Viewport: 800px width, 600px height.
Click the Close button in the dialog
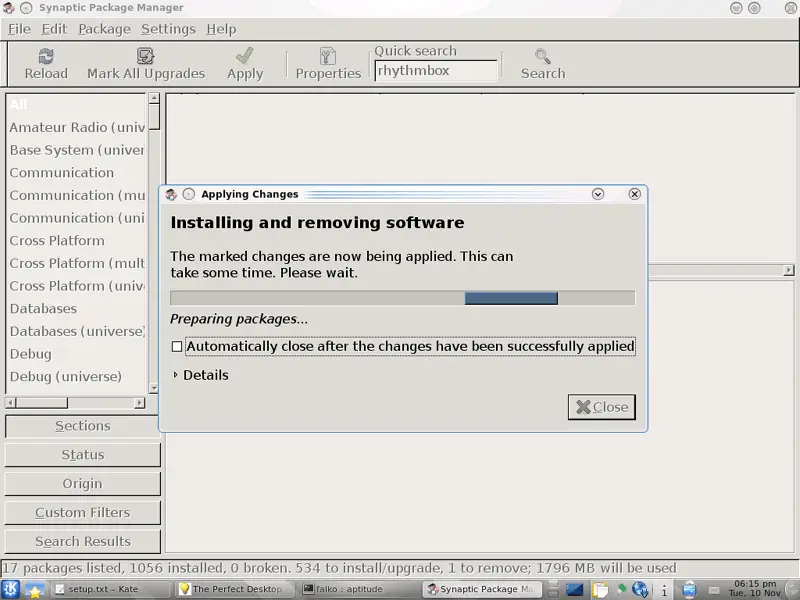[602, 407]
